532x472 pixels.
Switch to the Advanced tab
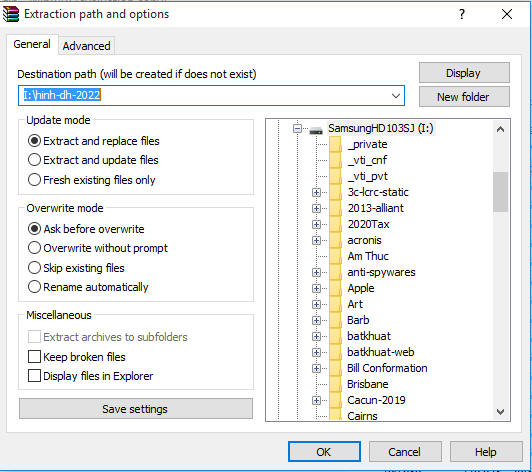pyautogui.click(x=87, y=46)
